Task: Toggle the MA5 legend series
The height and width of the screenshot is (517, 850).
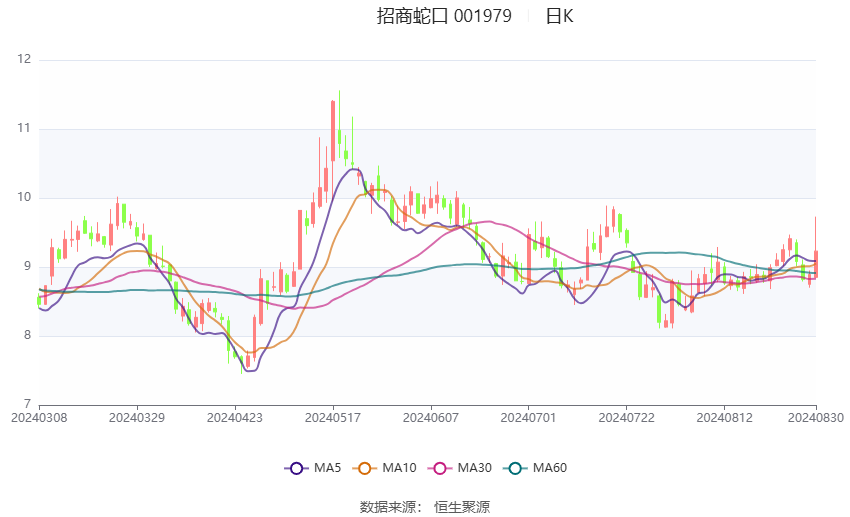Action: click(x=313, y=468)
